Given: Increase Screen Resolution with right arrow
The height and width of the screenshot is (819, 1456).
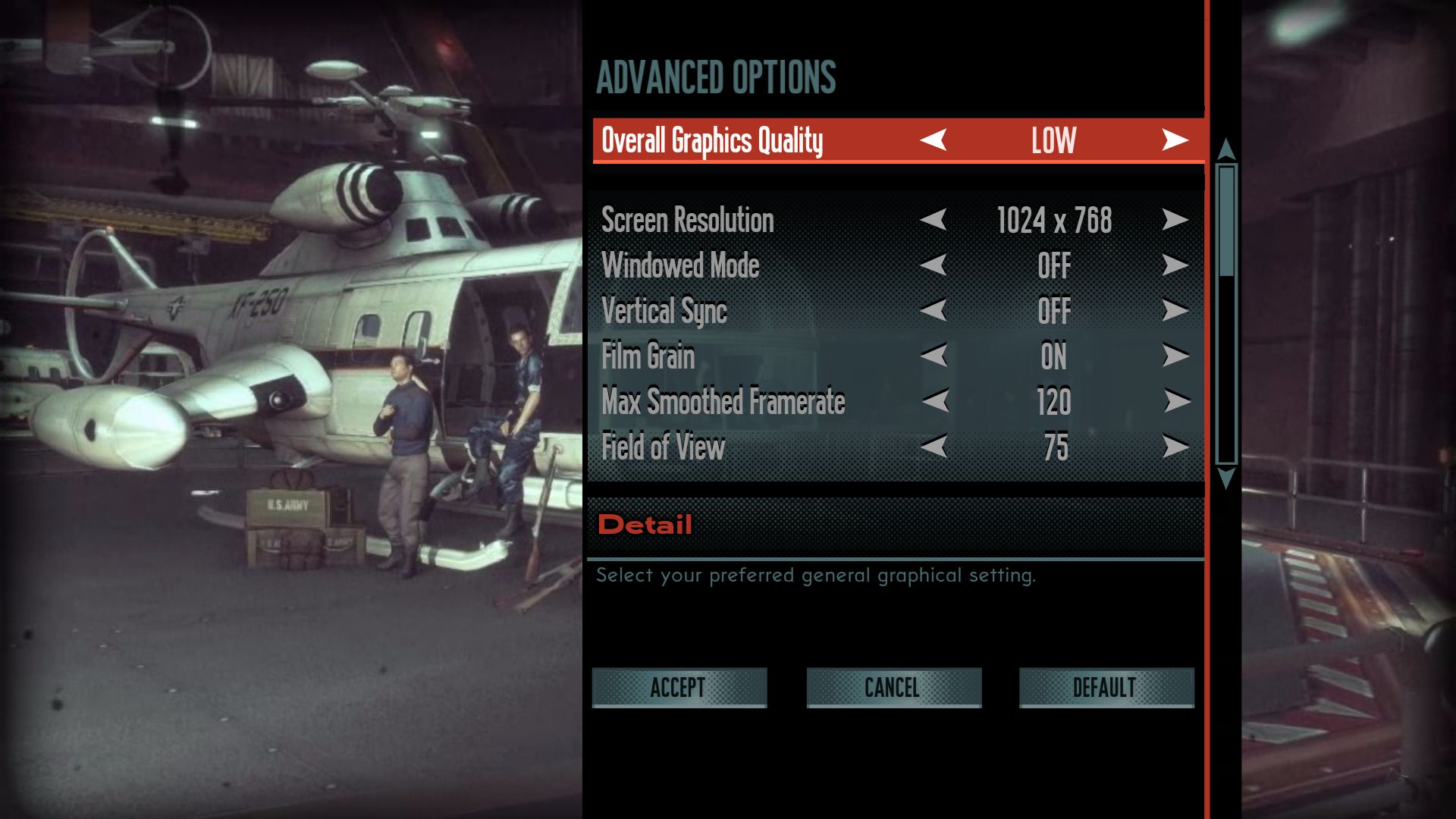Looking at the screenshot, I should [x=1175, y=220].
